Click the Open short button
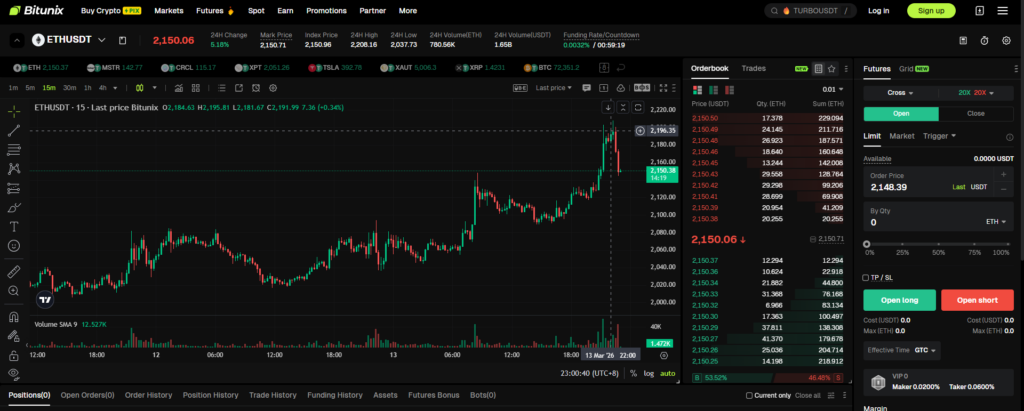Image resolution: width=1024 pixels, height=411 pixels. click(x=977, y=300)
